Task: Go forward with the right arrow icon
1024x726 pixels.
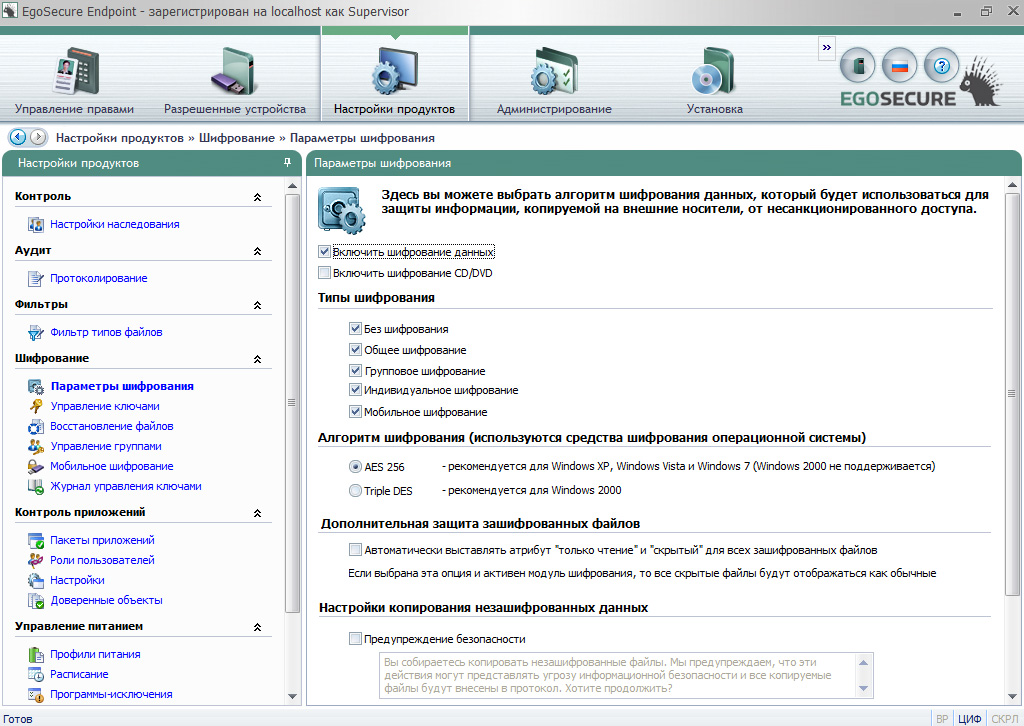Action: pyautogui.click(x=38, y=137)
